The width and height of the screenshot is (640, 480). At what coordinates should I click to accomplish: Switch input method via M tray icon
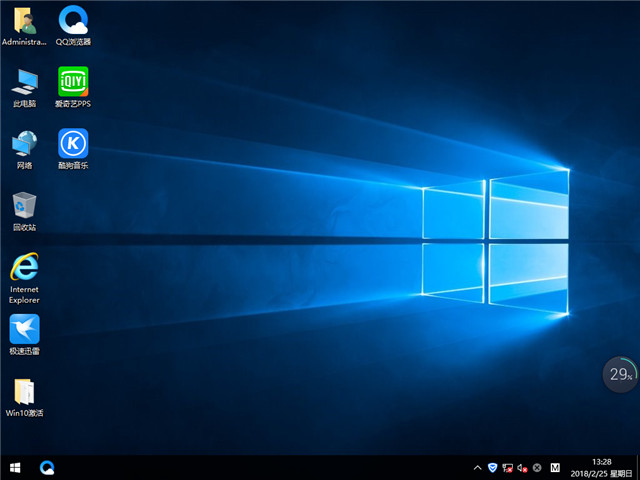coord(555,468)
